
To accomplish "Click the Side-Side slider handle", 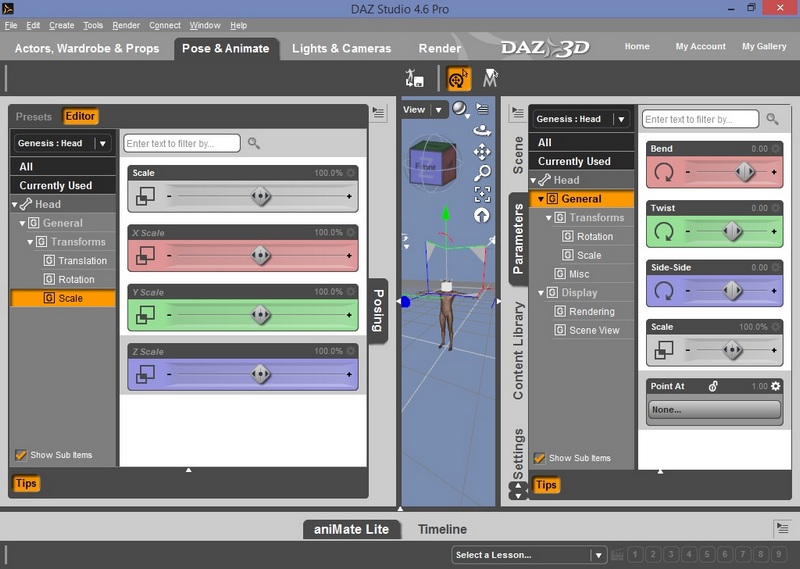I will coord(732,291).
